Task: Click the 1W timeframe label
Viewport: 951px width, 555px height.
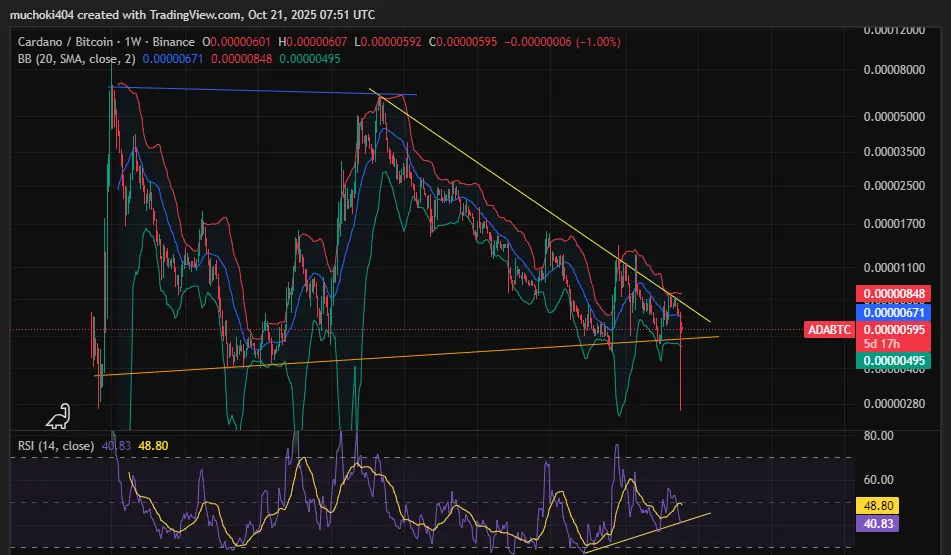Action: pyautogui.click(x=133, y=42)
